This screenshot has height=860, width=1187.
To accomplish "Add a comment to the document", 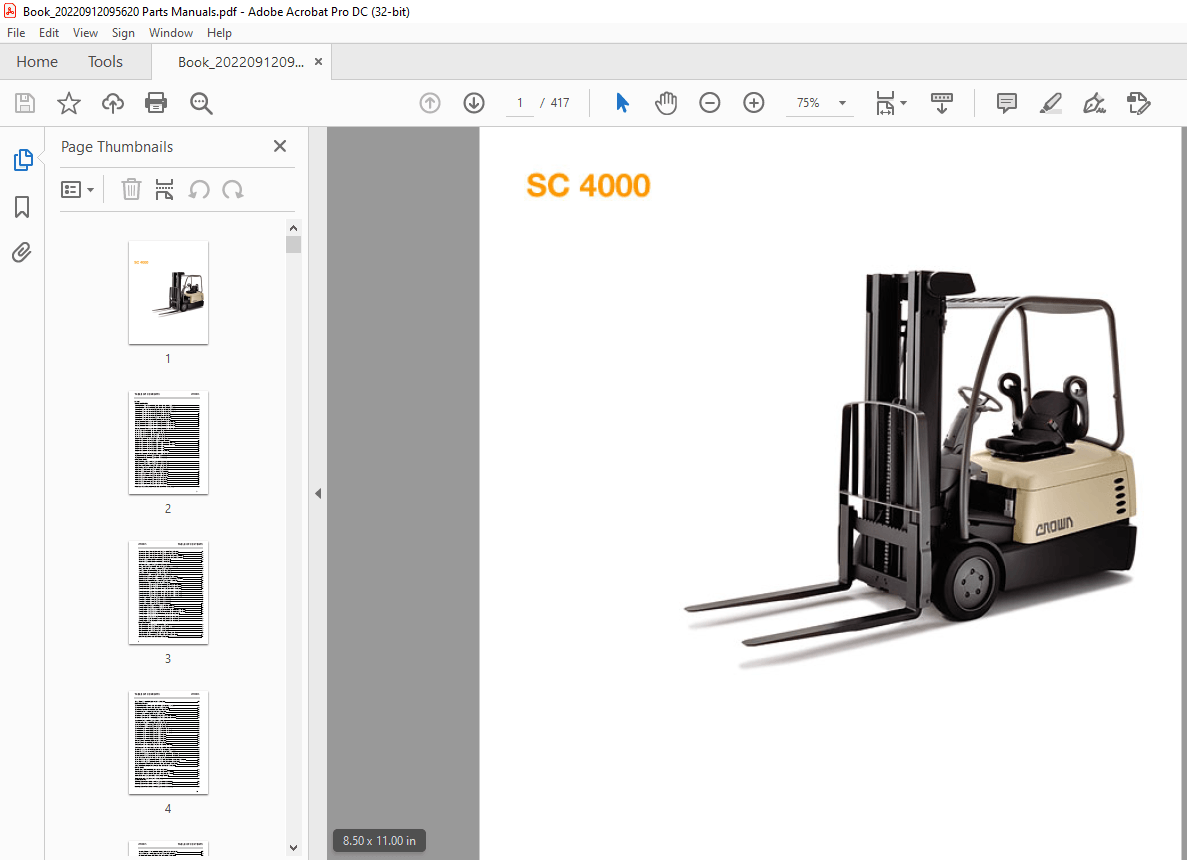I will coord(1006,102).
